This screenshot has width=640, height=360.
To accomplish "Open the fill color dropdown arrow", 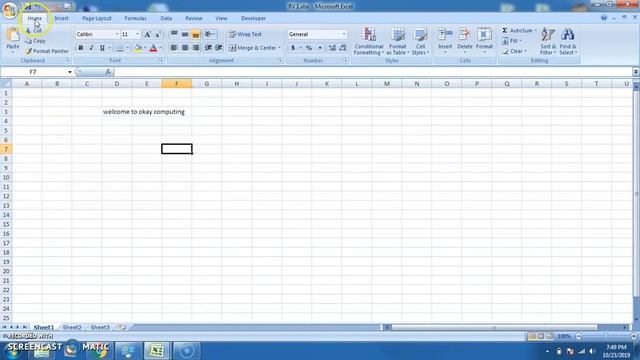I will tap(145, 48).
